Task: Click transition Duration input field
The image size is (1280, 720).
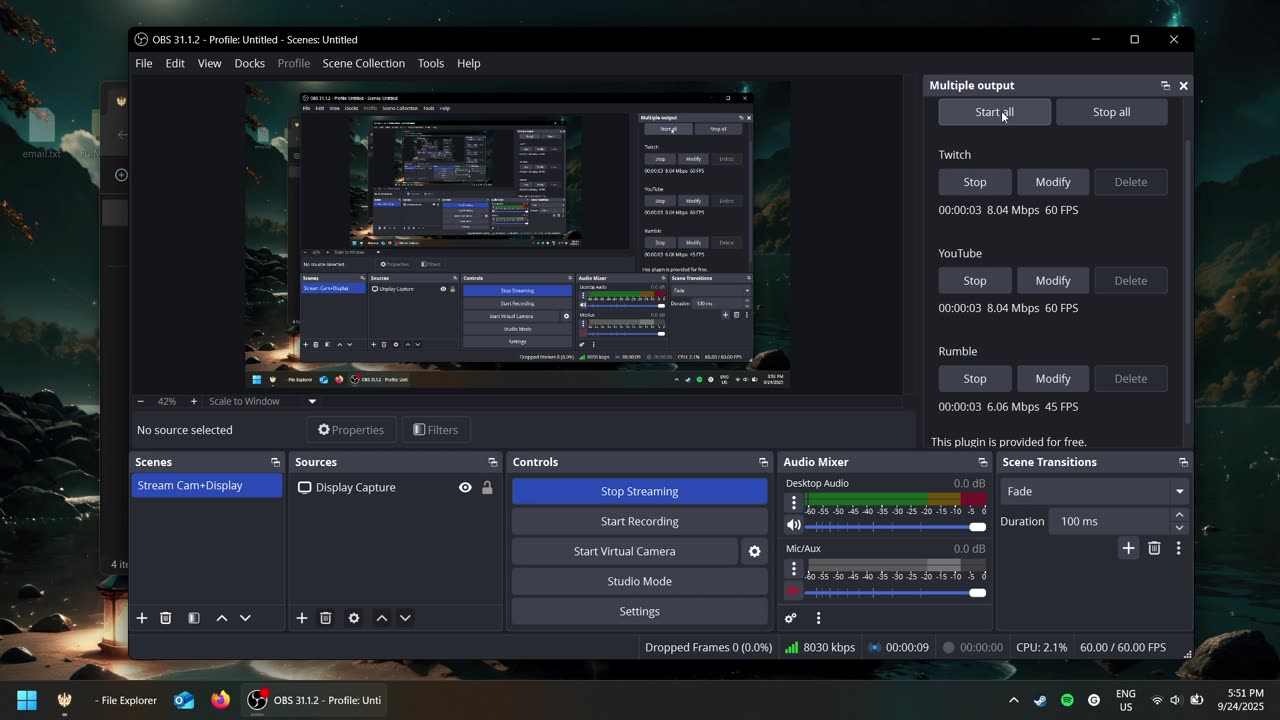Action: (1108, 521)
